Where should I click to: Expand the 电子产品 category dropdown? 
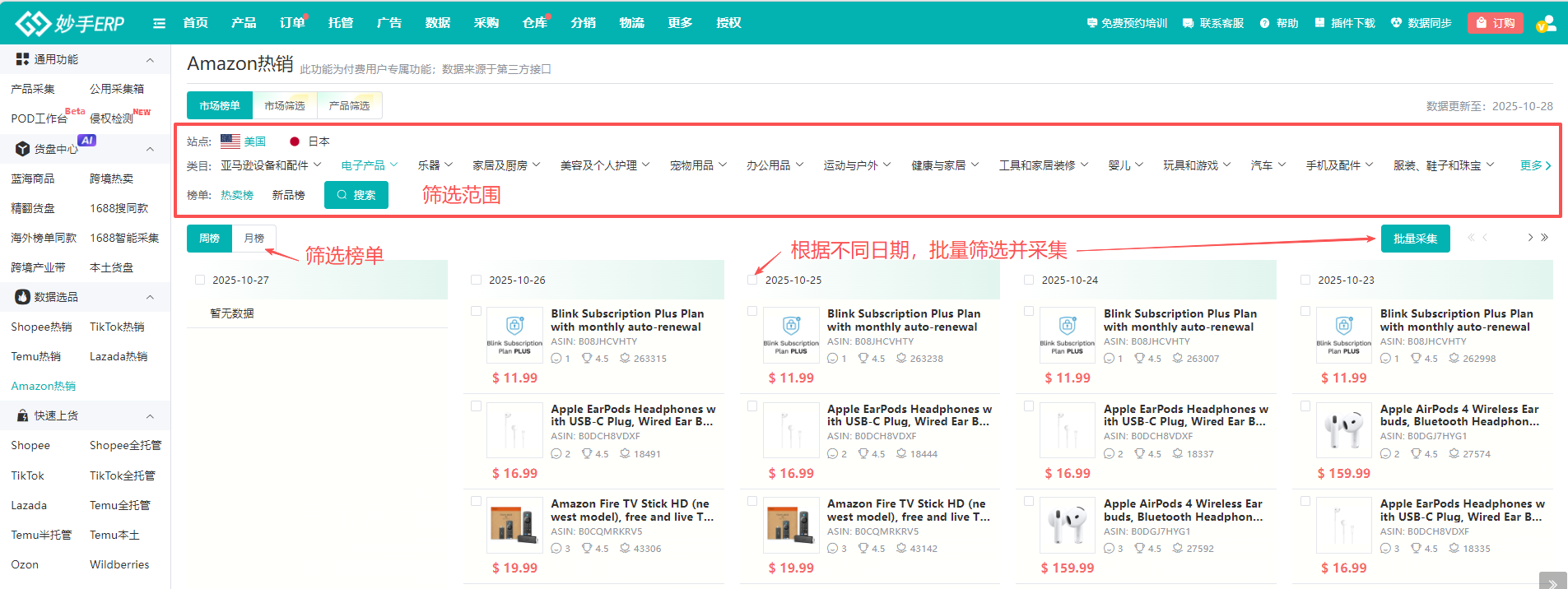370,165
